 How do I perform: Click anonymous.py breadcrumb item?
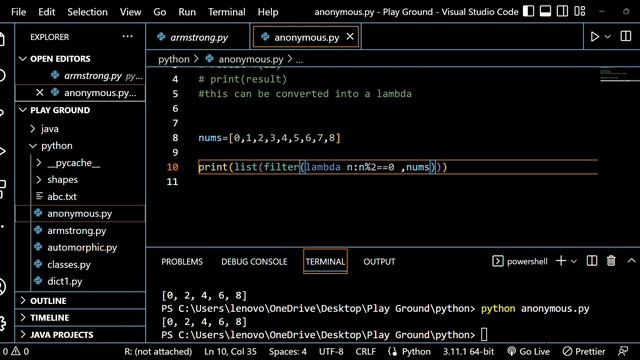coord(250,59)
